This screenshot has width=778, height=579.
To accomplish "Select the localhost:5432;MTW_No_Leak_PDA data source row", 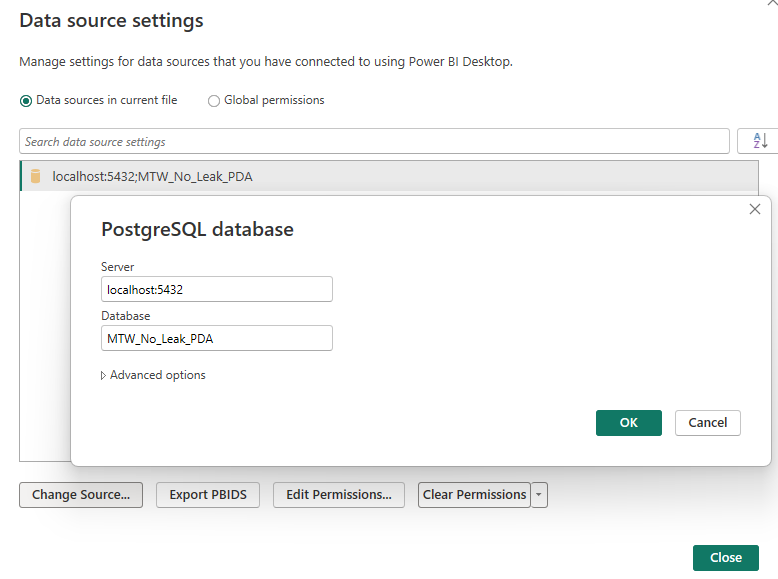I will click(x=389, y=176).
